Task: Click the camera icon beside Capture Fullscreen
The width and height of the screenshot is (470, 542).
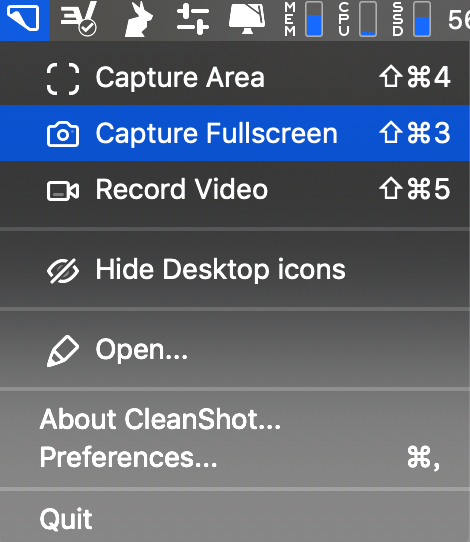Action: tap(63, 134)
